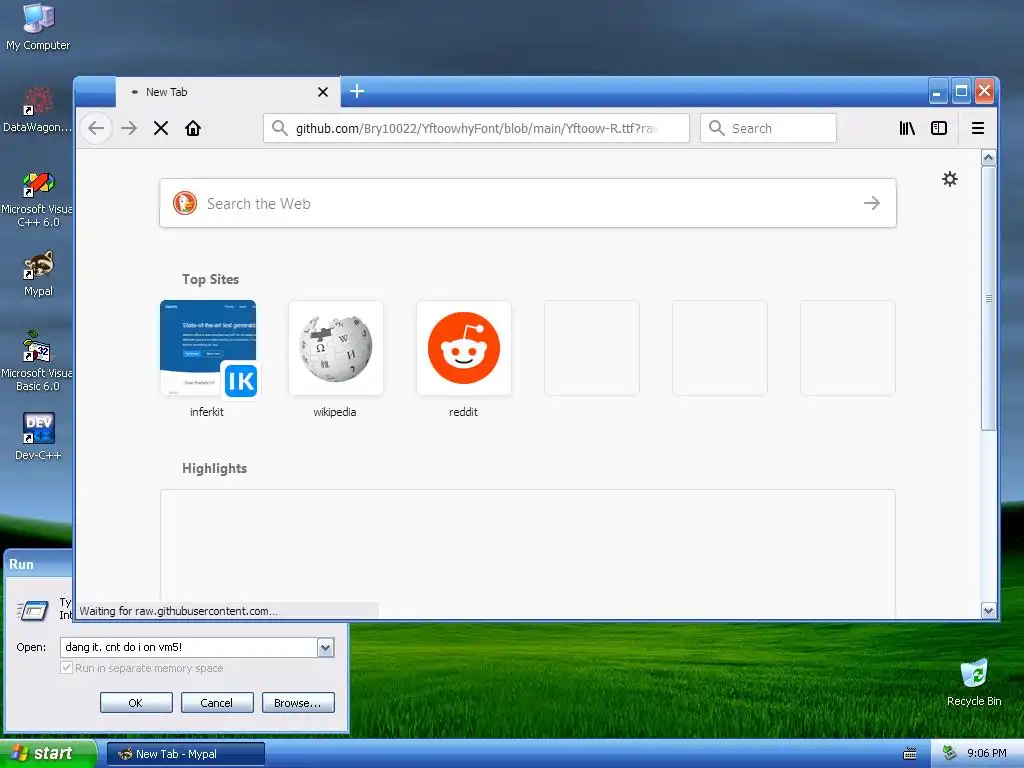The width and height of the screenshot is (1024, 768).
Task: Click the DuckDuckGo logo in search box
Action: (x=185, y=203)
